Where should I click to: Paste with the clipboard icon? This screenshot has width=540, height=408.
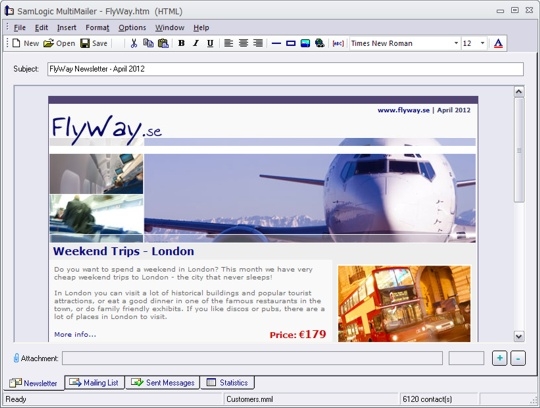[x=163, y=43]
